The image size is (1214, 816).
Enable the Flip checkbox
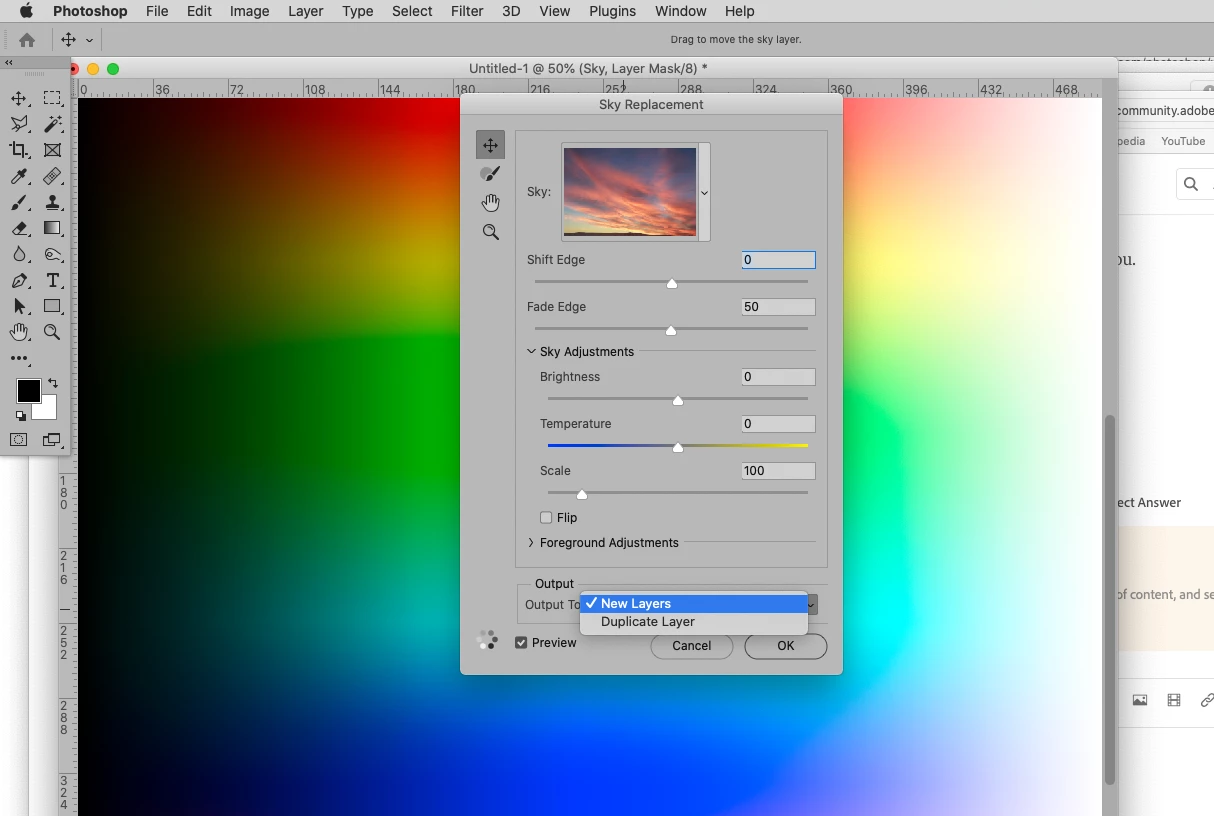point(546,518)
